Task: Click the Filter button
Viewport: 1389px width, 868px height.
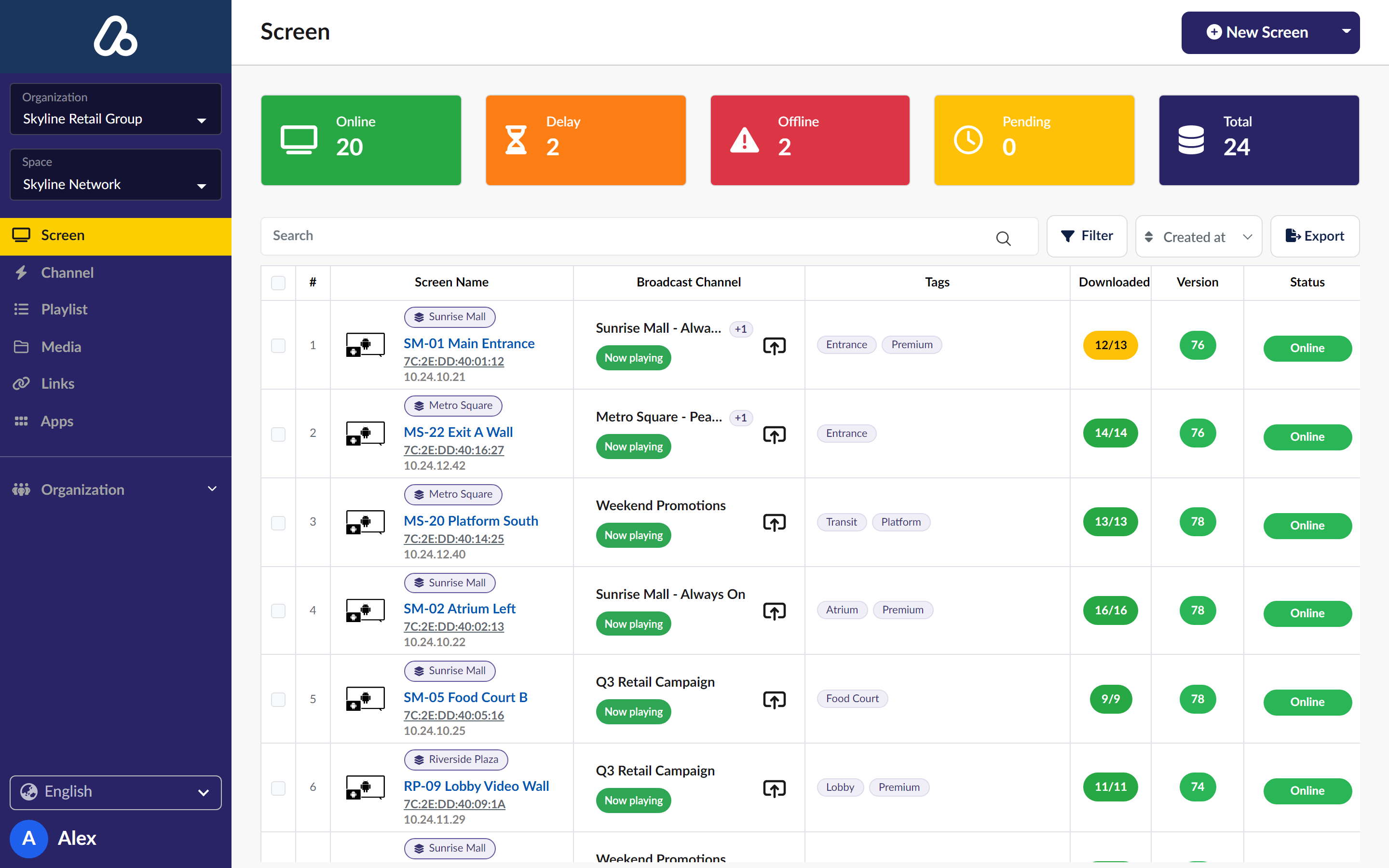Action: [1087, 236]
